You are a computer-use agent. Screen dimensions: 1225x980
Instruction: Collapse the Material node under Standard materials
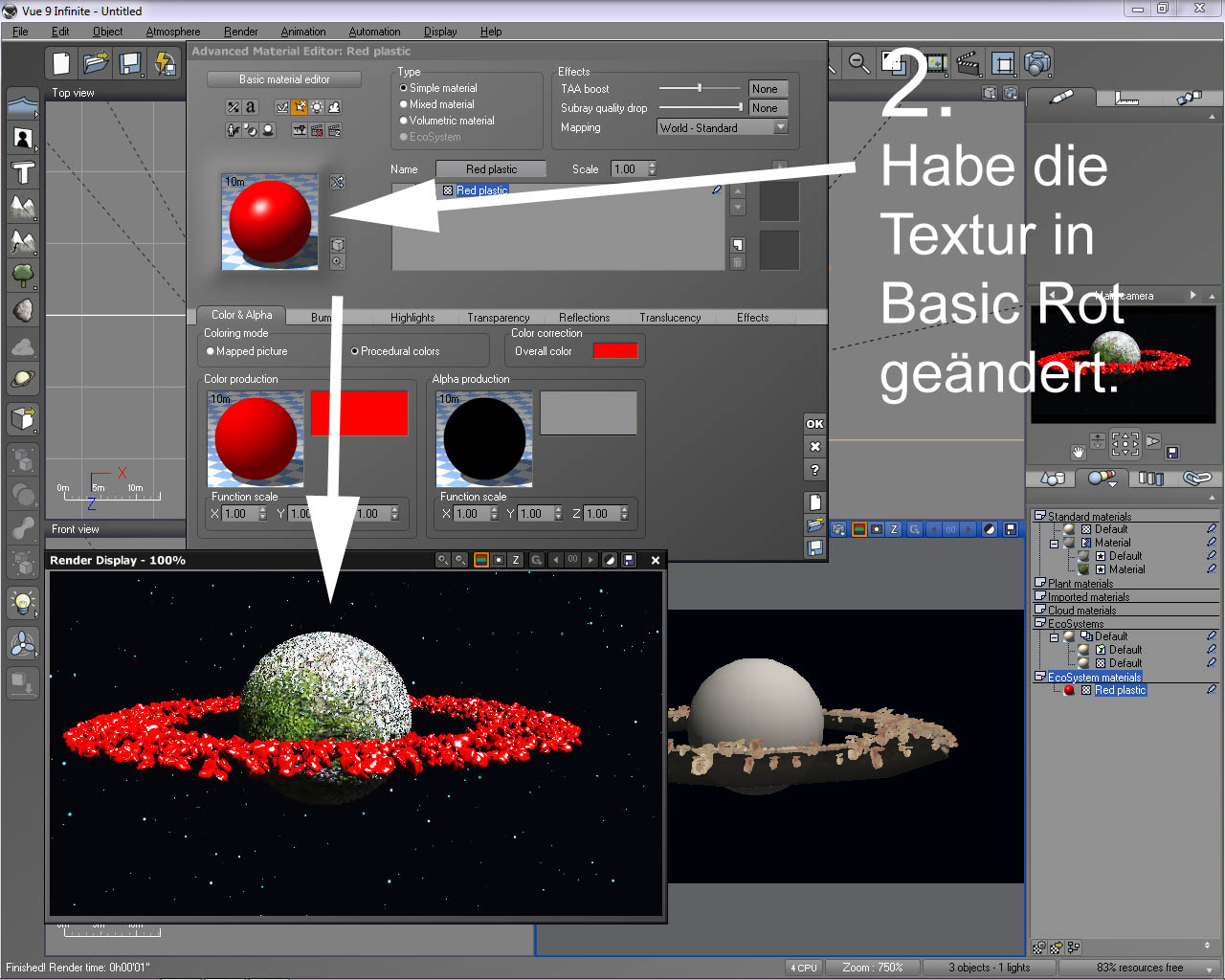tap(1055, 543)
